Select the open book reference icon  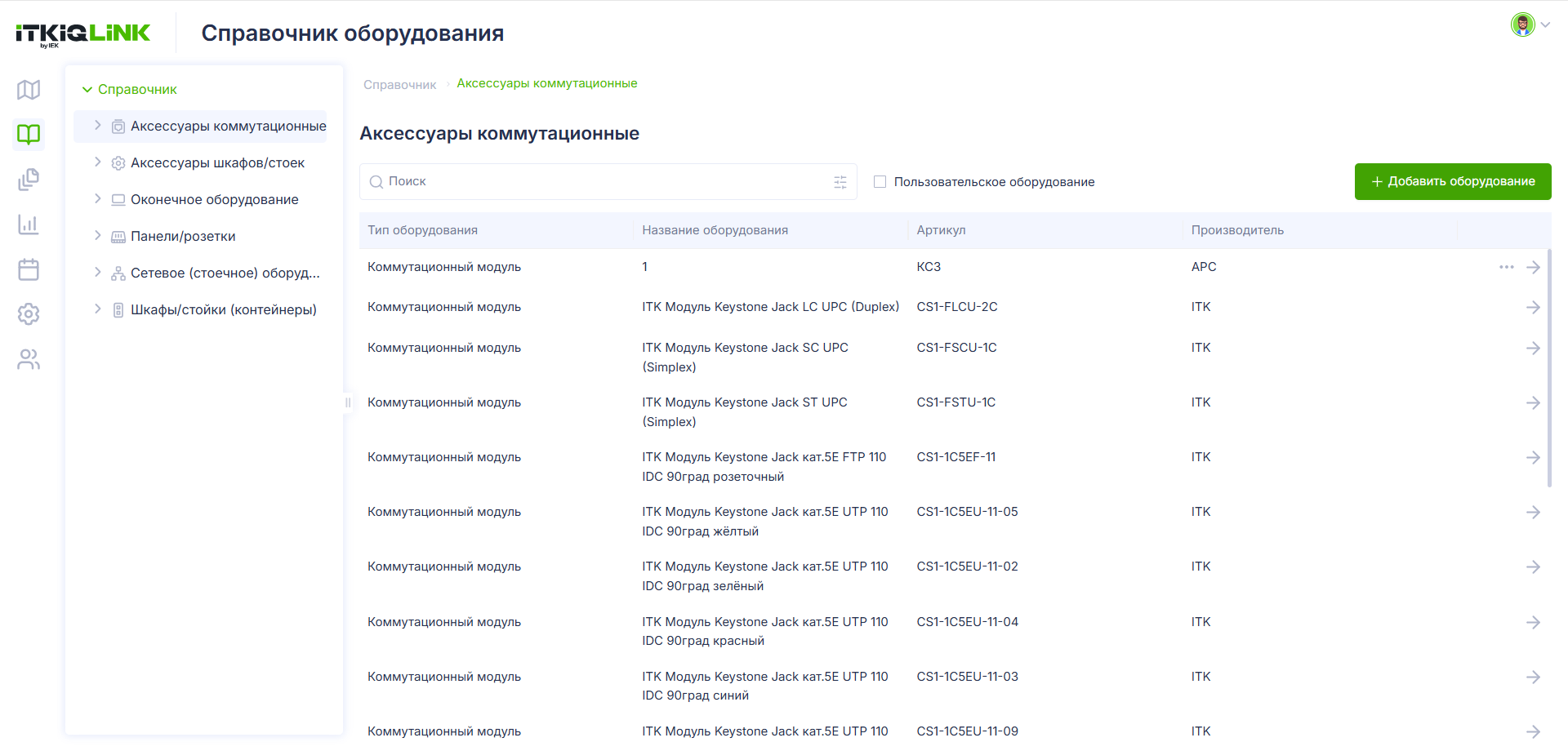point(29,134)
